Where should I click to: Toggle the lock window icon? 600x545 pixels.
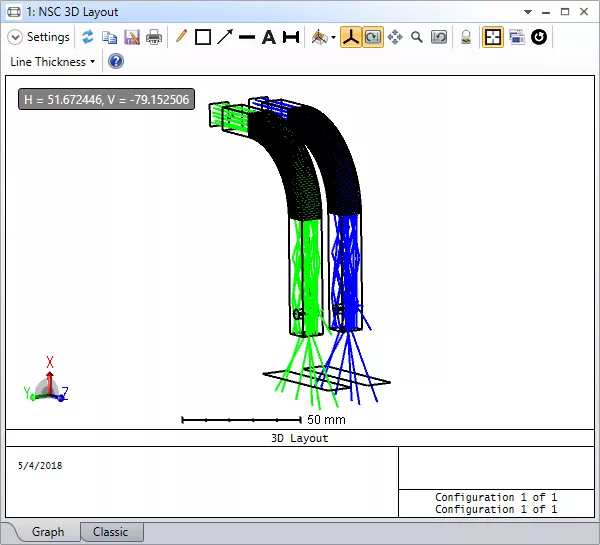click(465, 37)
